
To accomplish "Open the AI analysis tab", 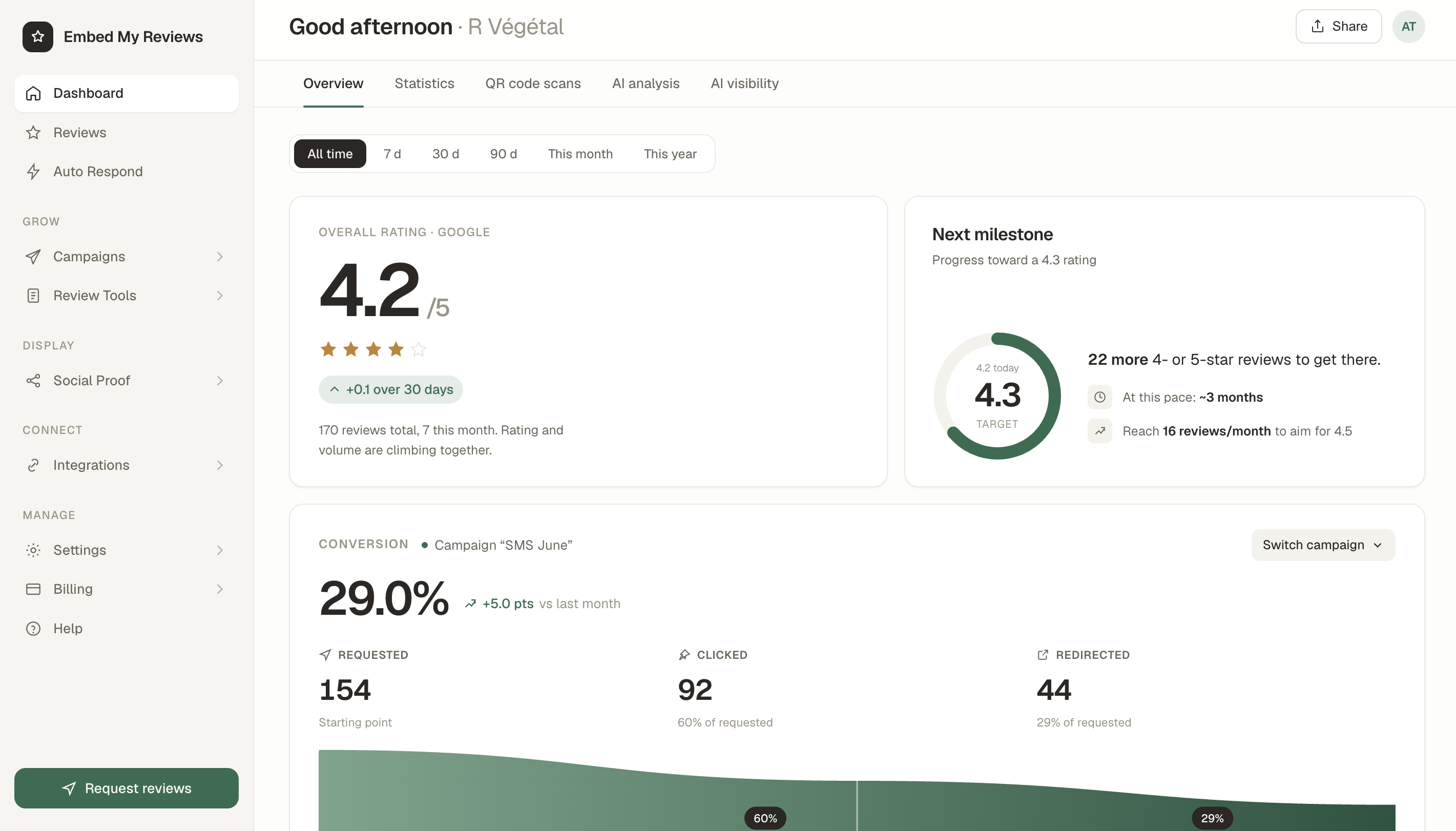I will [x=646, y=84].
